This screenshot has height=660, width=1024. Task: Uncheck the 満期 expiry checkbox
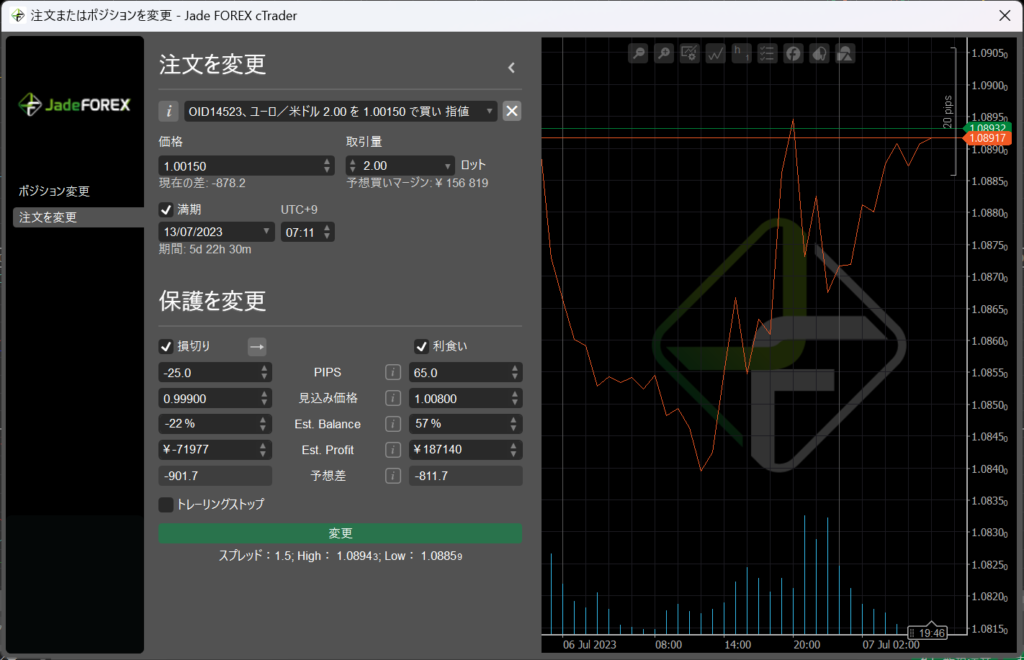click(x=166, y=210)
